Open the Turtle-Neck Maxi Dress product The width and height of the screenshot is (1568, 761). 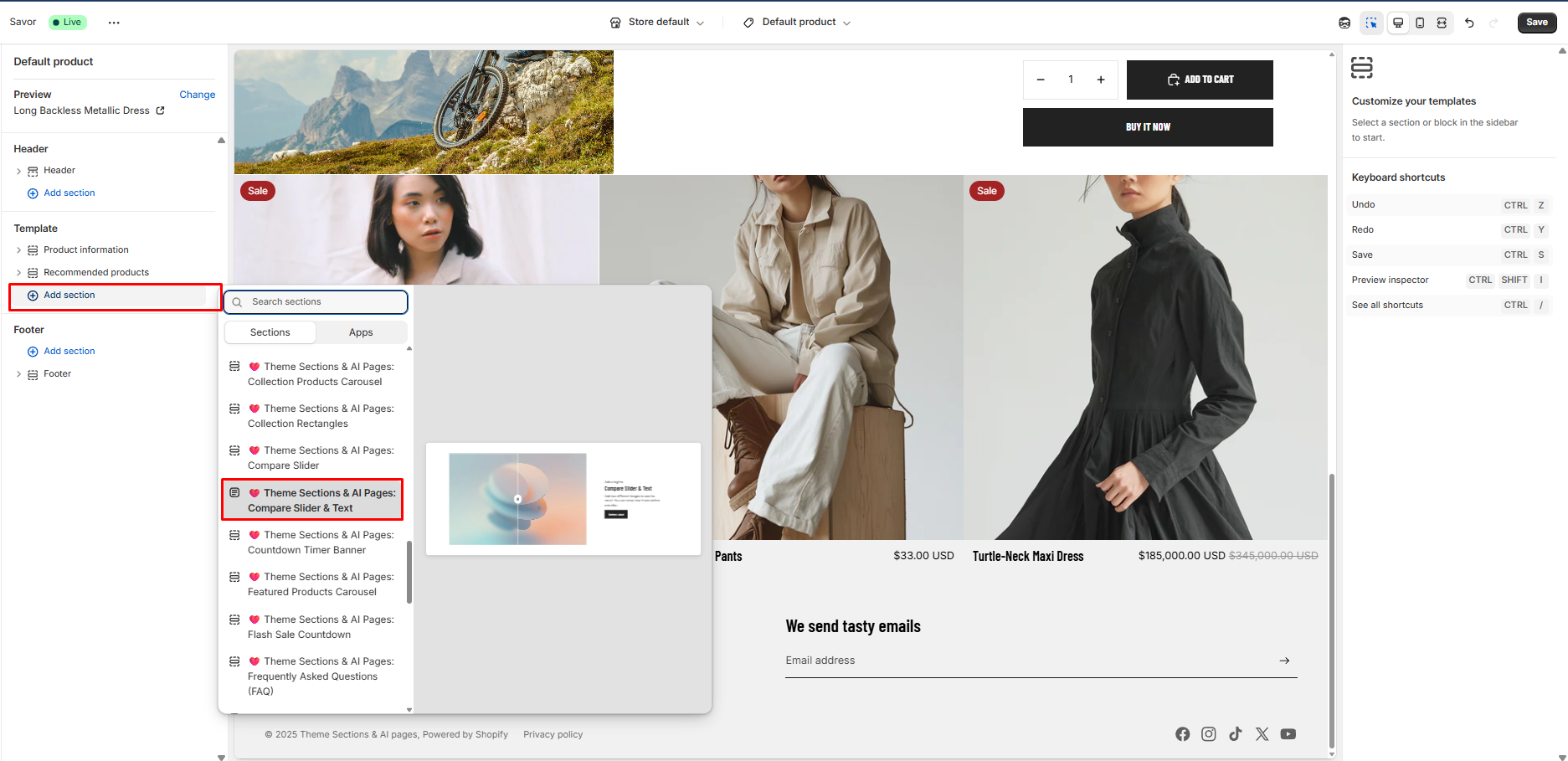[1028, 557]
